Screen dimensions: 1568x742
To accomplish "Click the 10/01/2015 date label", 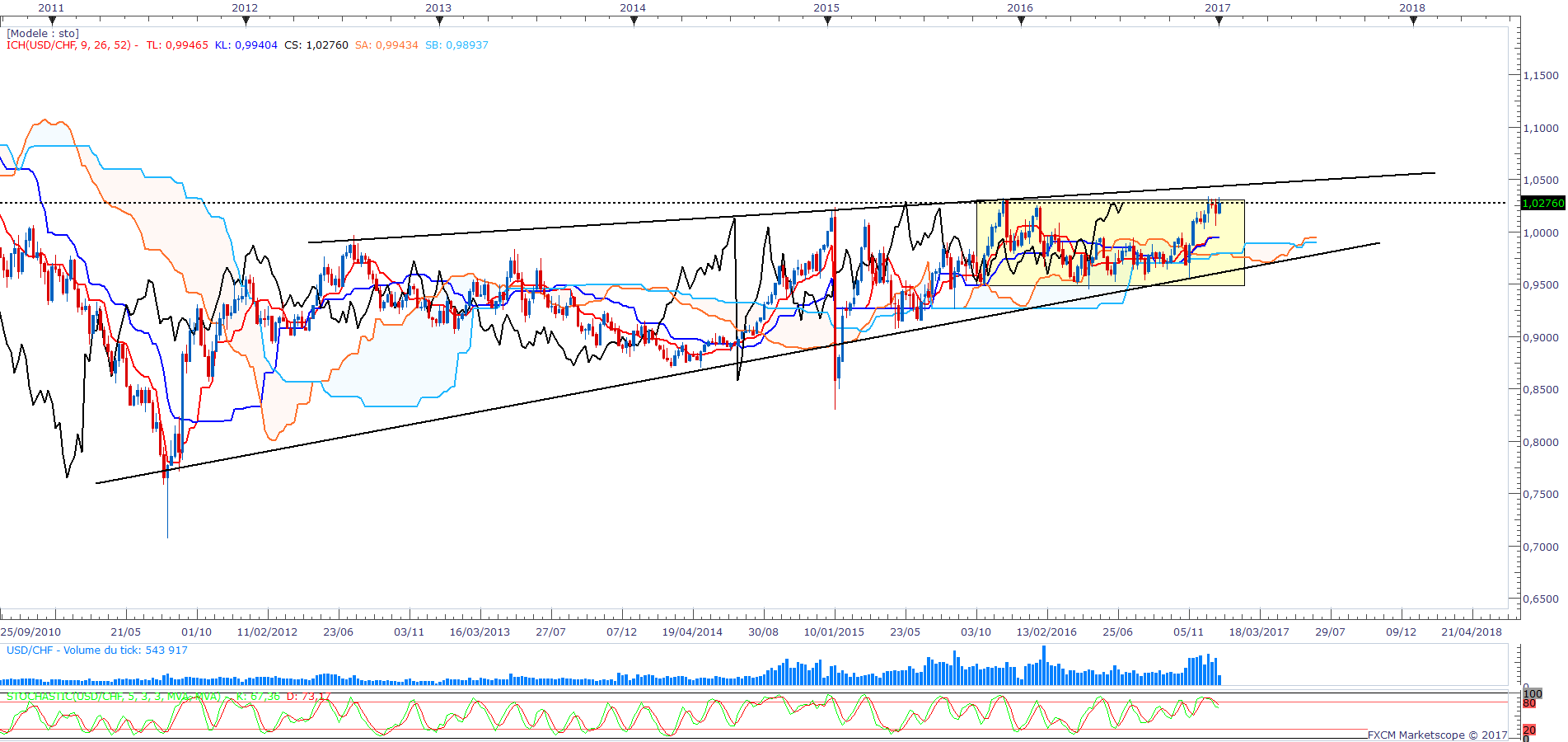I will tap(834, 632).
